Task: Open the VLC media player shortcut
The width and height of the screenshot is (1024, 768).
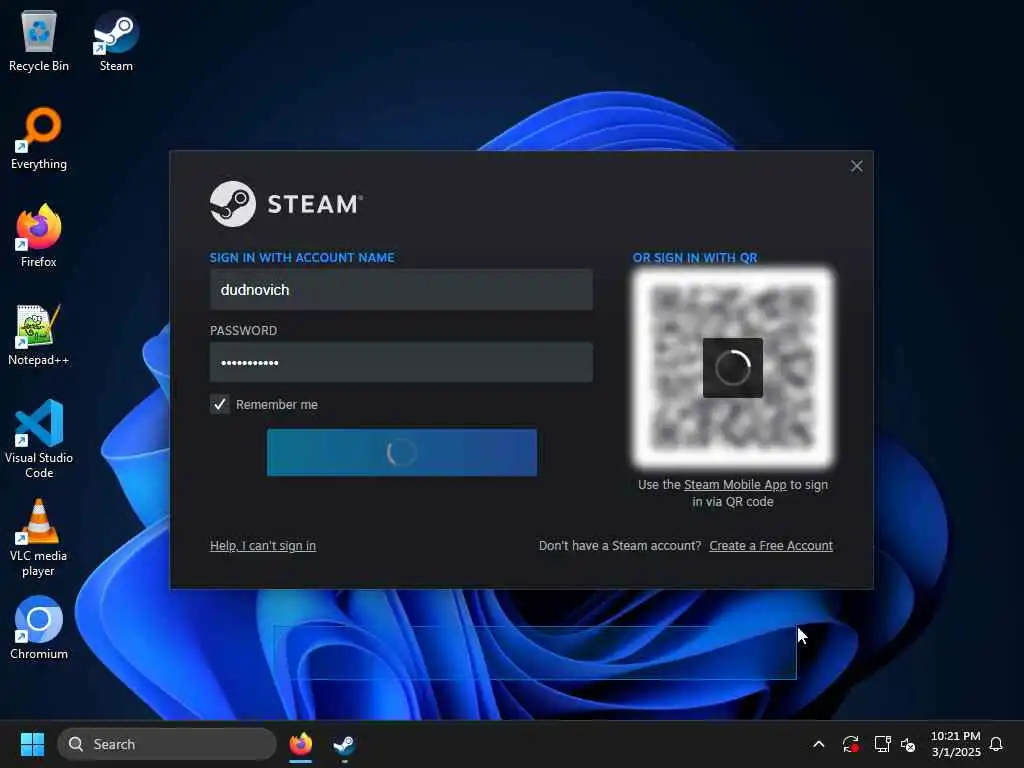Action: click(x=39, y=538)
